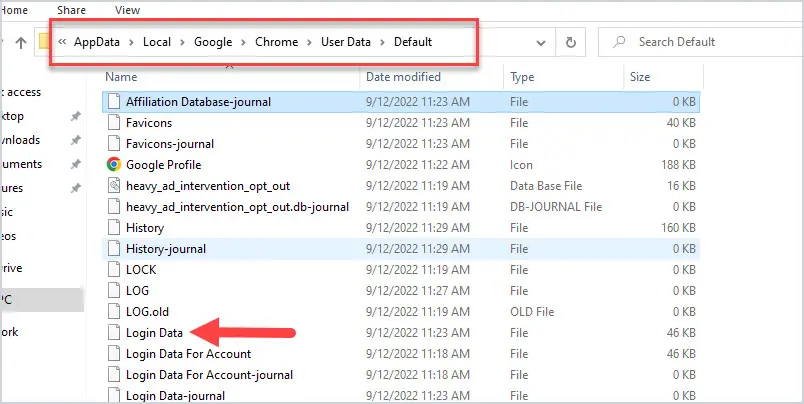Select the Affiliation Database-journal file name
This screenshot has width=804, height=404.
(198, 102)
